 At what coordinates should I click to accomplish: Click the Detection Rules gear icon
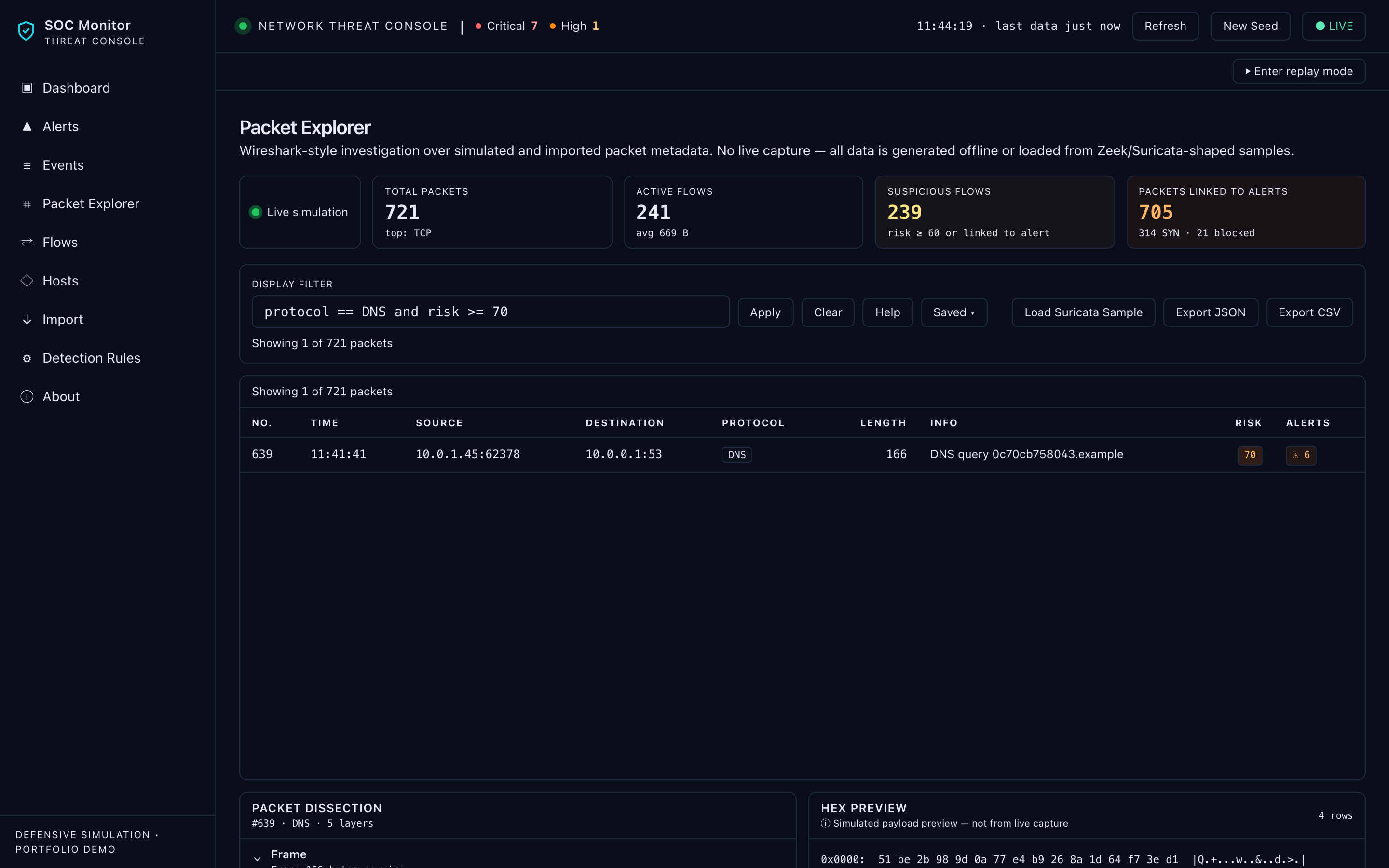[27, 358]
